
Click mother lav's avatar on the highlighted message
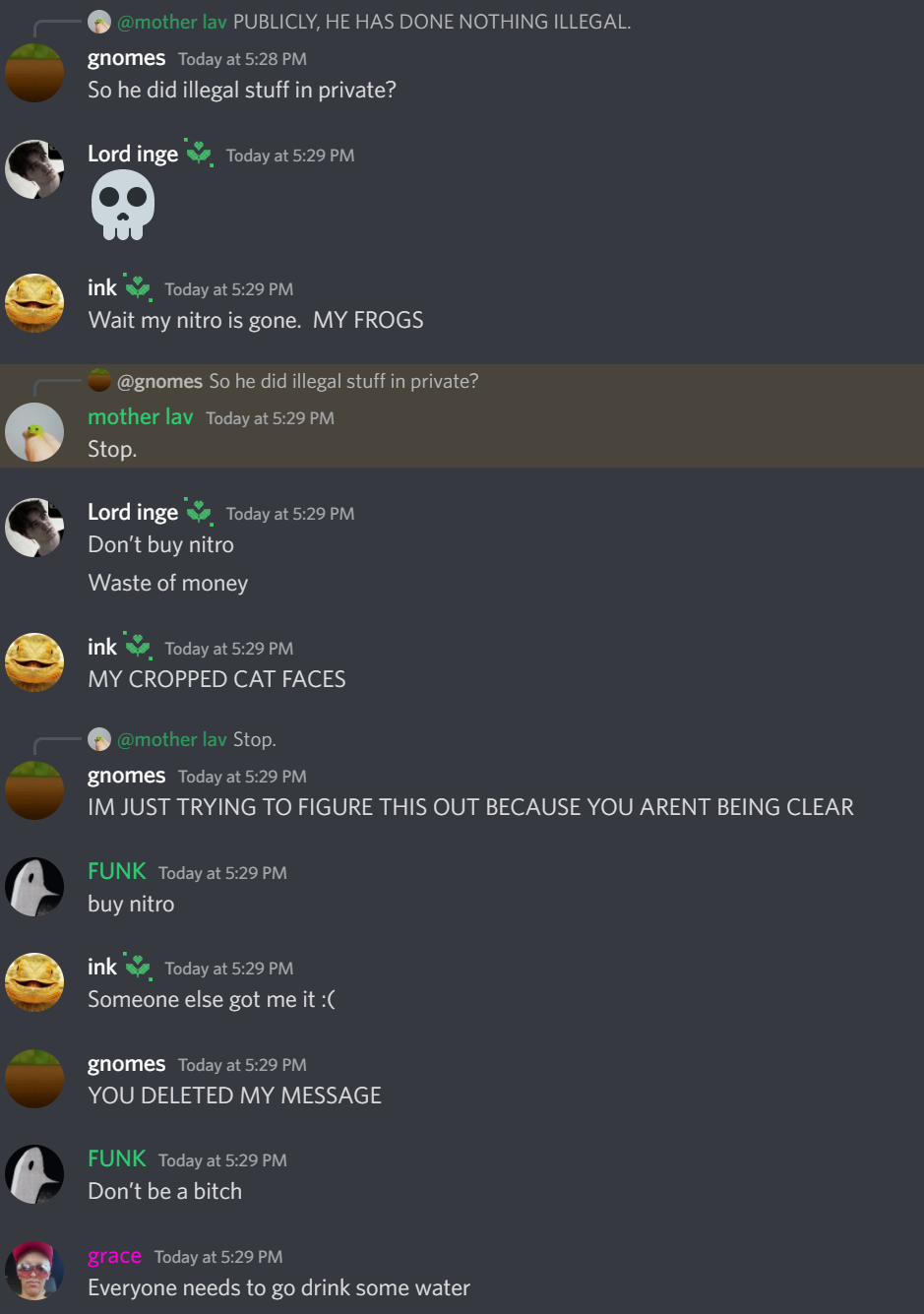[x=34, y=432]
